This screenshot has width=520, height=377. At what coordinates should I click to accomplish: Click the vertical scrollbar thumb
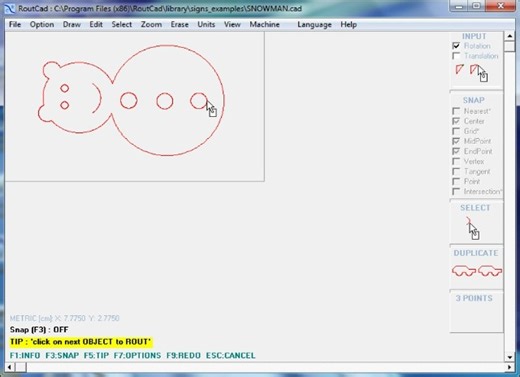click(x=510, y=46)
